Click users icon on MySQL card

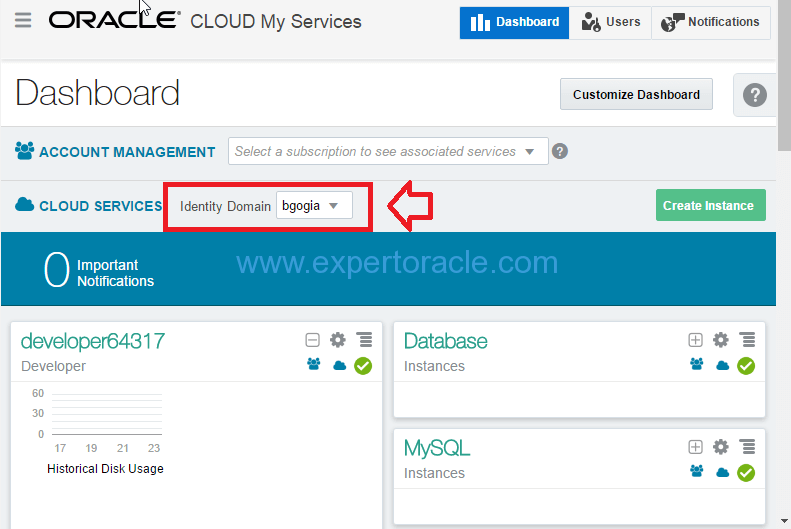697,471
